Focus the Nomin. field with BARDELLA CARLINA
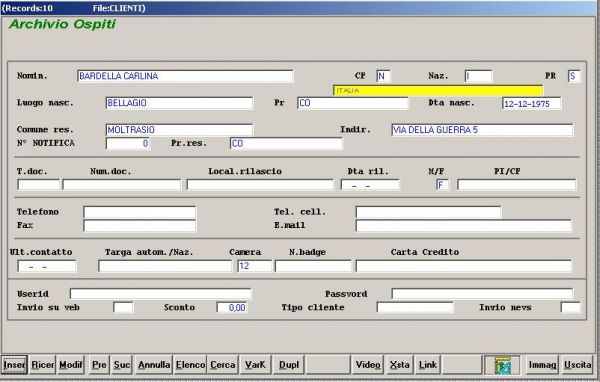 click(185, 76)
